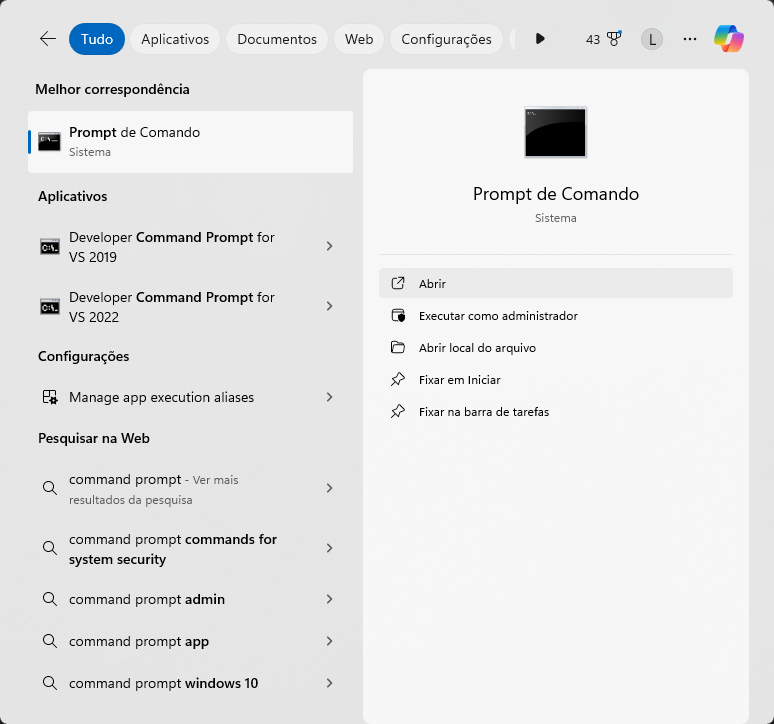Search 'command prompt commands for system security'
774x724 pixels.
click(173, 549)
